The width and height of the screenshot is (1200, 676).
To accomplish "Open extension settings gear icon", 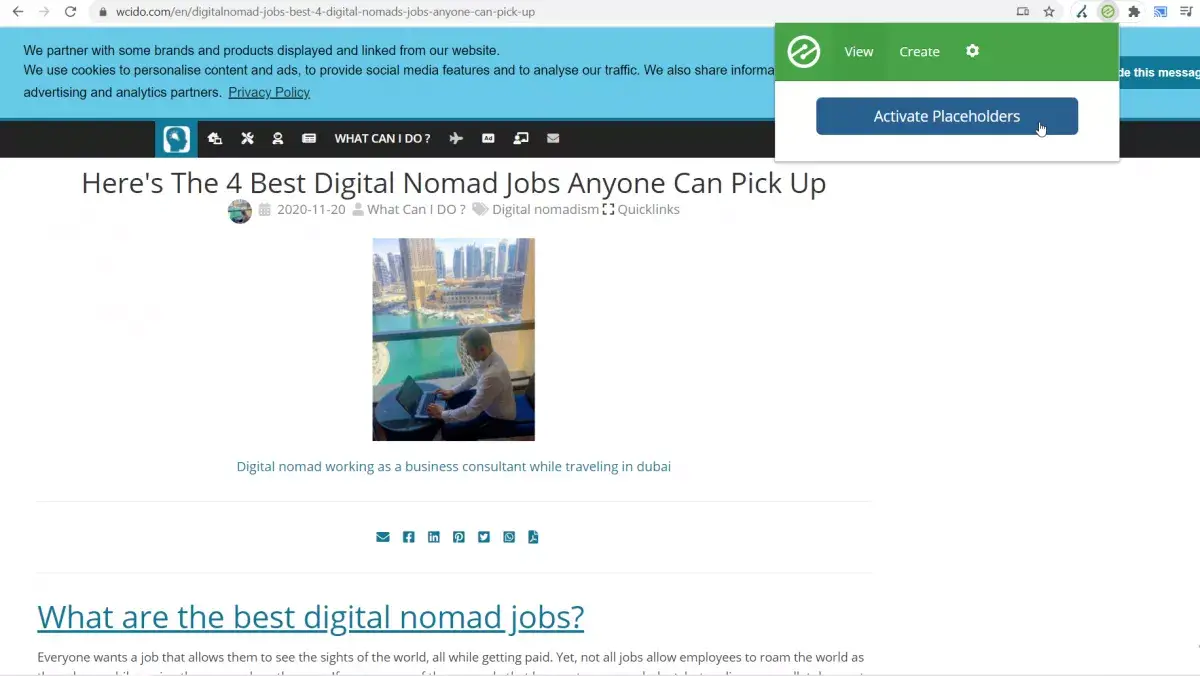I will click(x=972, y=51).
